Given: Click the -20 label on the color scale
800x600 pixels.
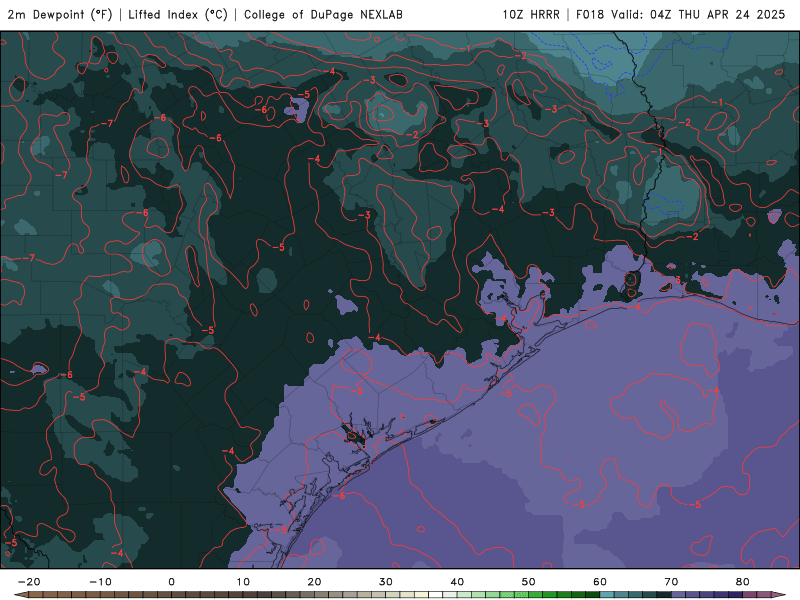Looking at the screenshot, I should coord(29,582).
